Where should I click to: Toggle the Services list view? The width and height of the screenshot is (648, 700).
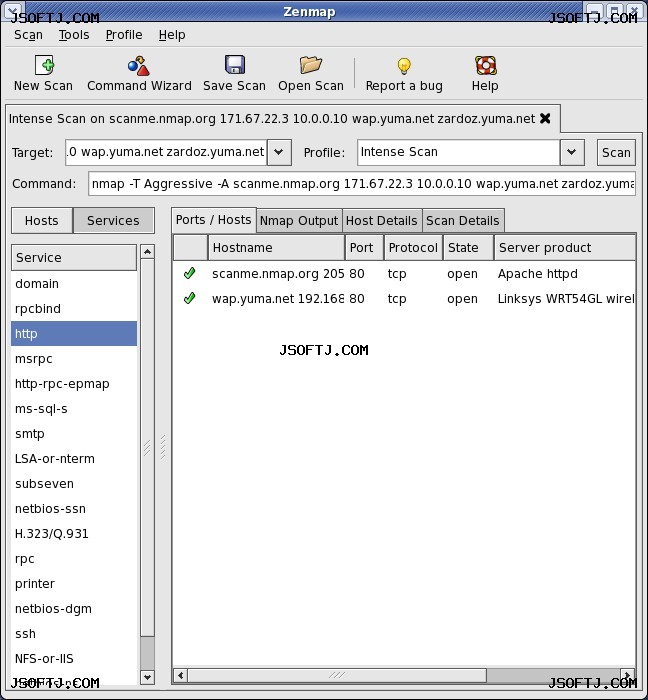113,221
